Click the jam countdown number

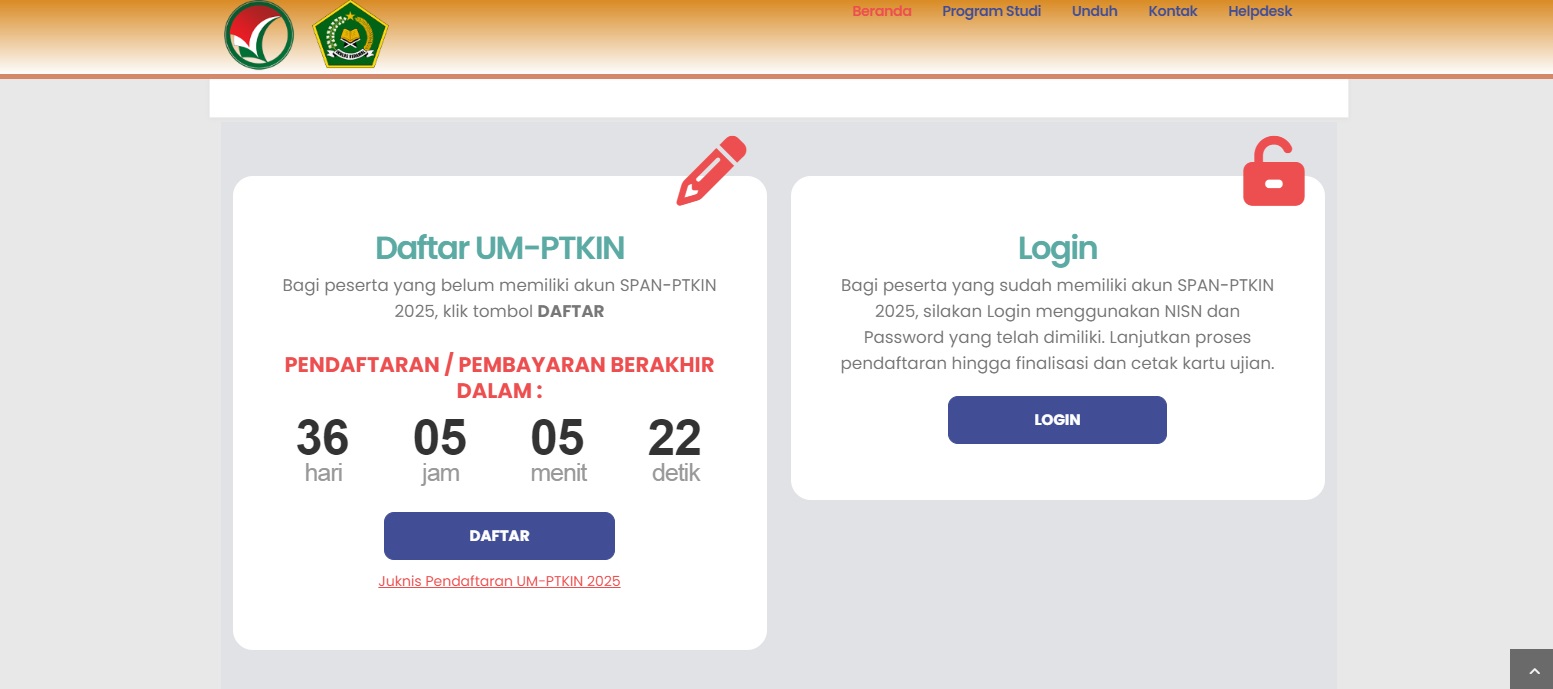(x=440, y=438)
